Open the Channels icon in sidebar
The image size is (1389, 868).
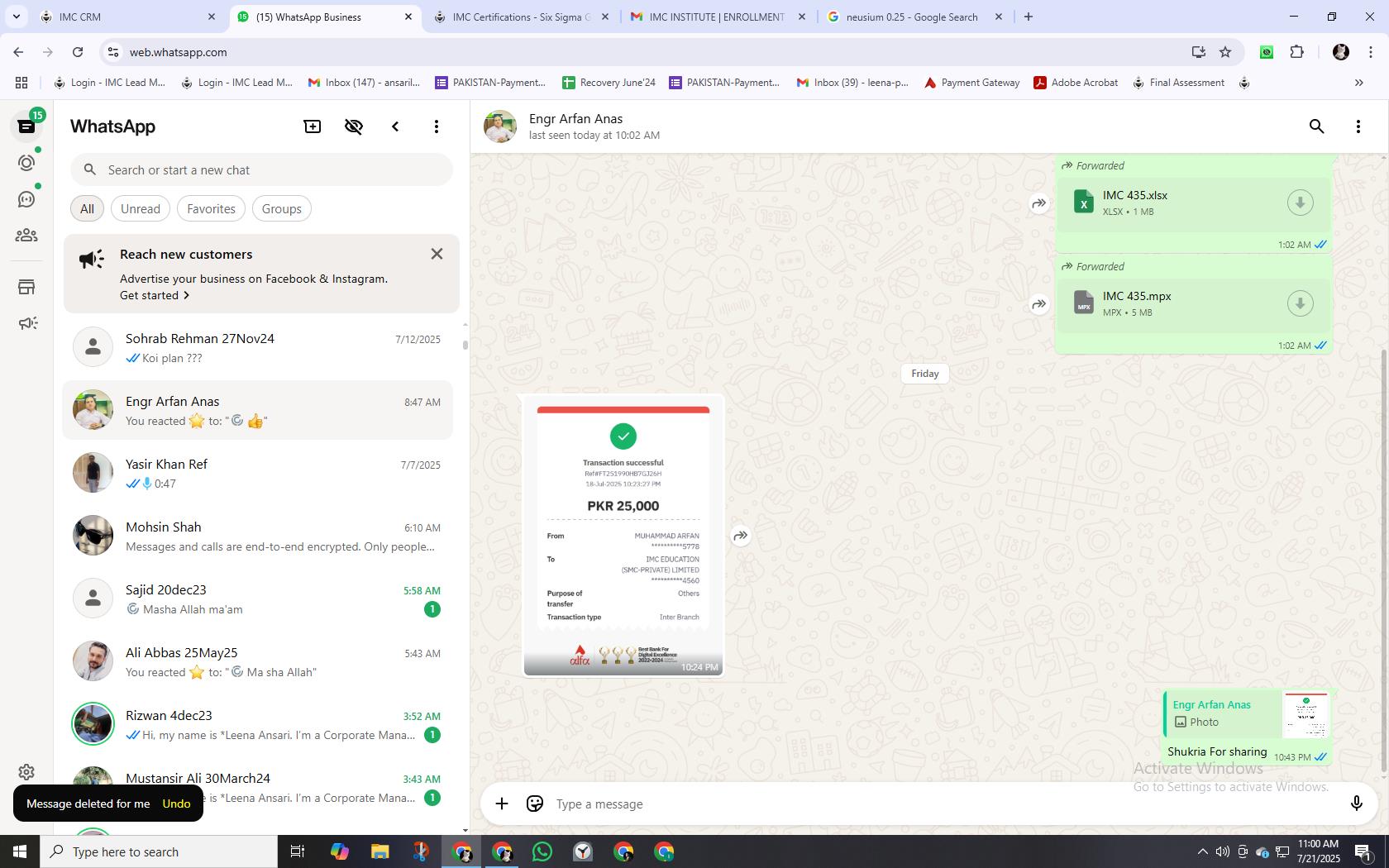[x=26, y=199]
